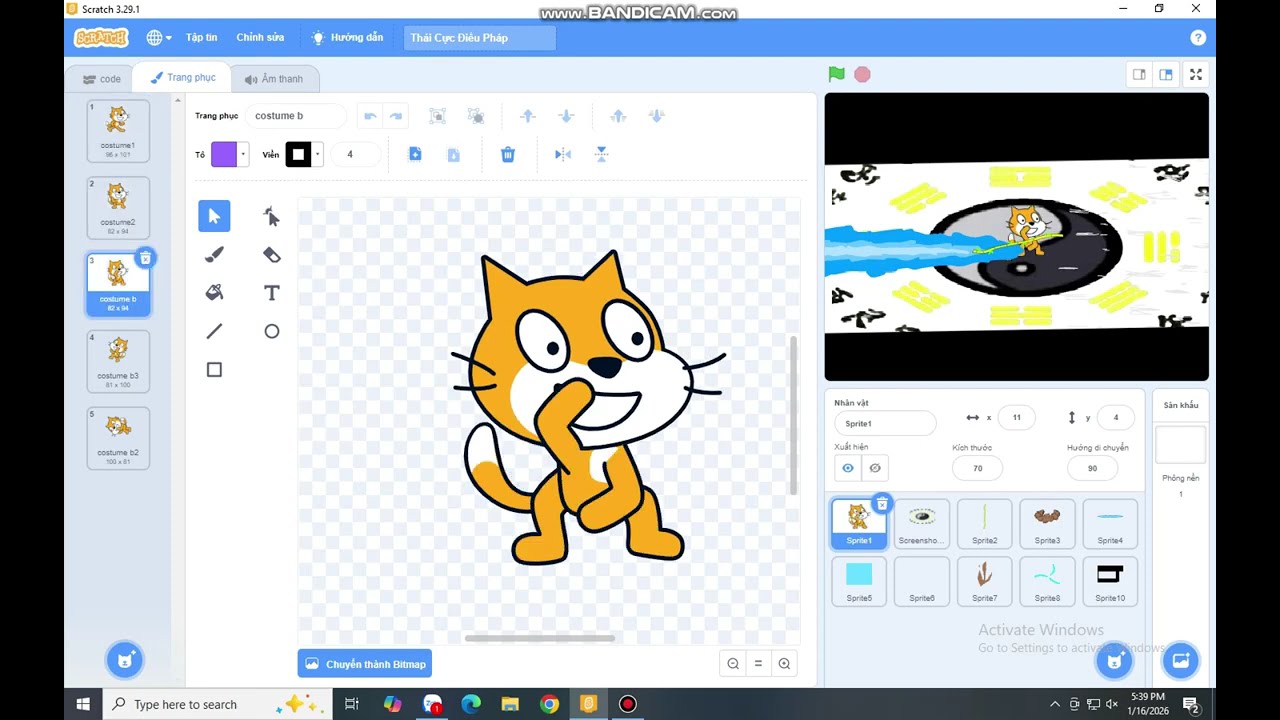Screen dimensions: 1280x720
Task: Flip costume vertically
Action: 601,154
